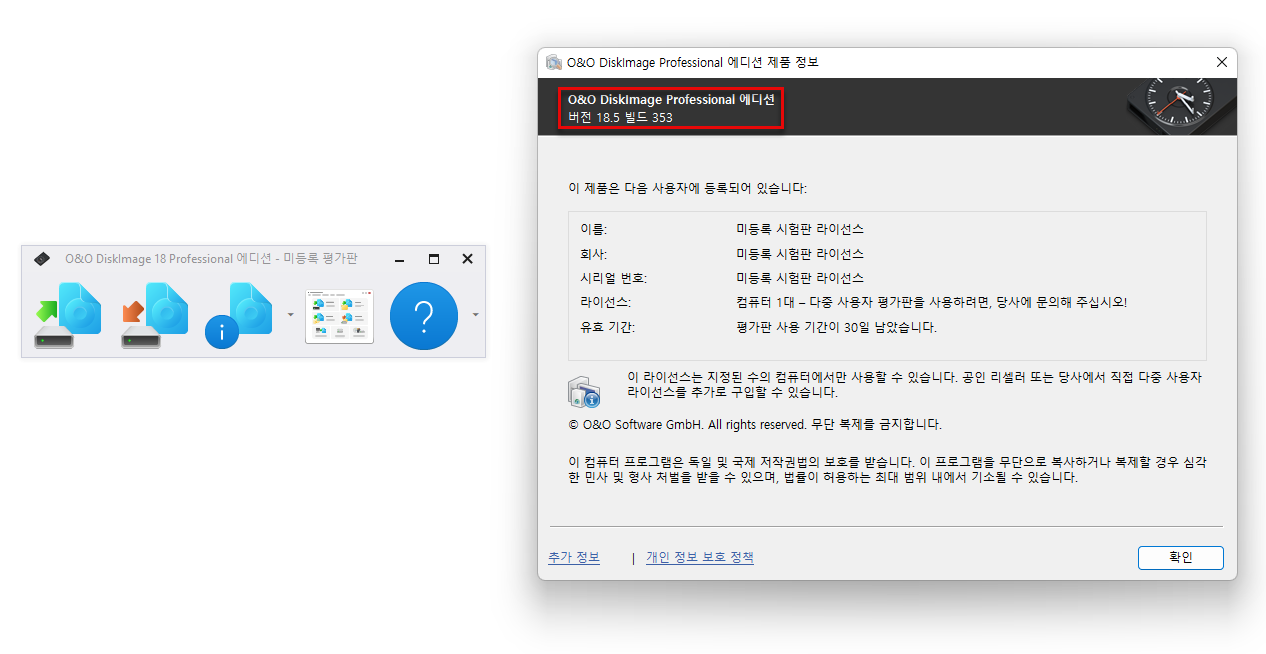Close the product information dialog

[x=1221, y=62]
